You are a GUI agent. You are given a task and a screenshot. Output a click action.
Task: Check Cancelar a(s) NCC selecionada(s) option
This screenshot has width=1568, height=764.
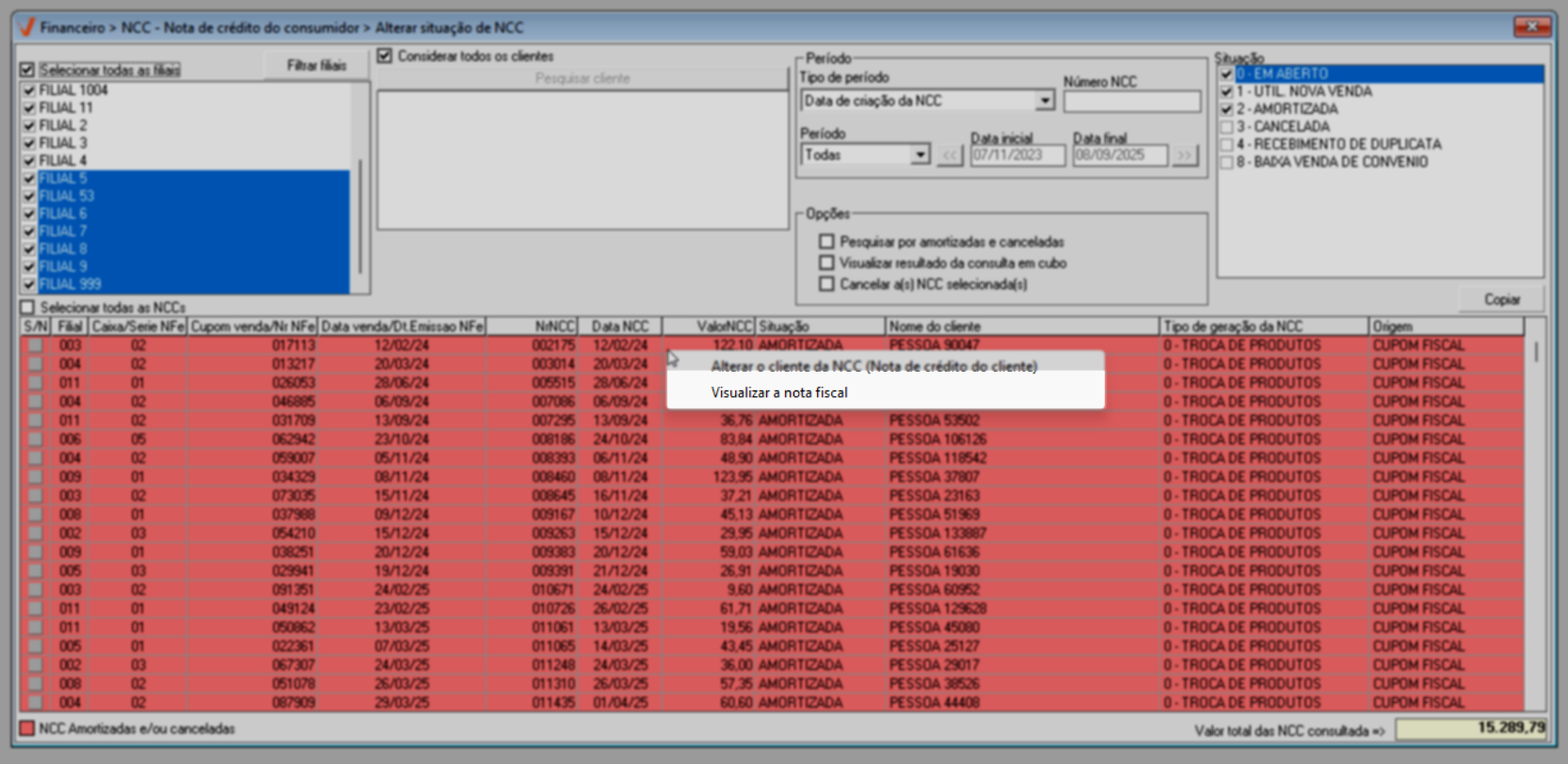coord(826,283)
